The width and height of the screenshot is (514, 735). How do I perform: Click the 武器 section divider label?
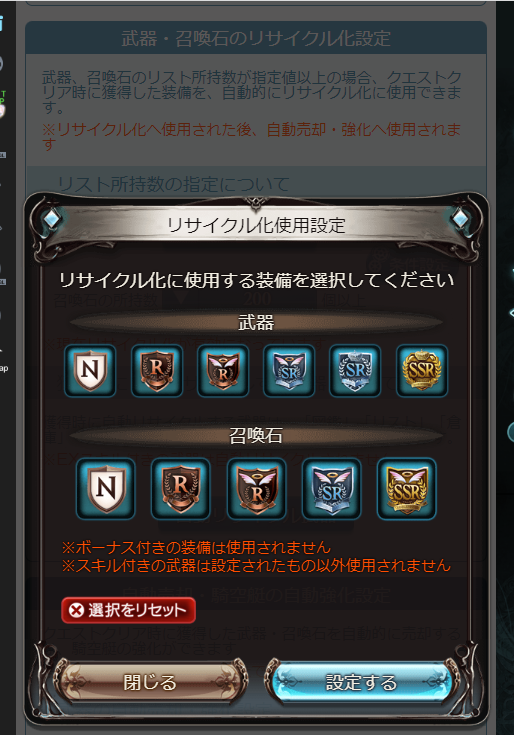pos(256,322)
